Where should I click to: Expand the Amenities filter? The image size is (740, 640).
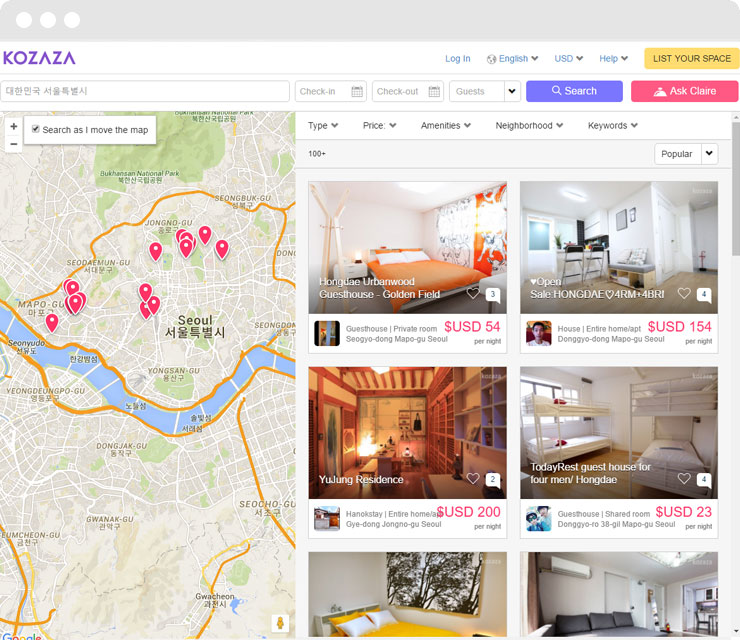pyautogui.click(x=446, y=126)
